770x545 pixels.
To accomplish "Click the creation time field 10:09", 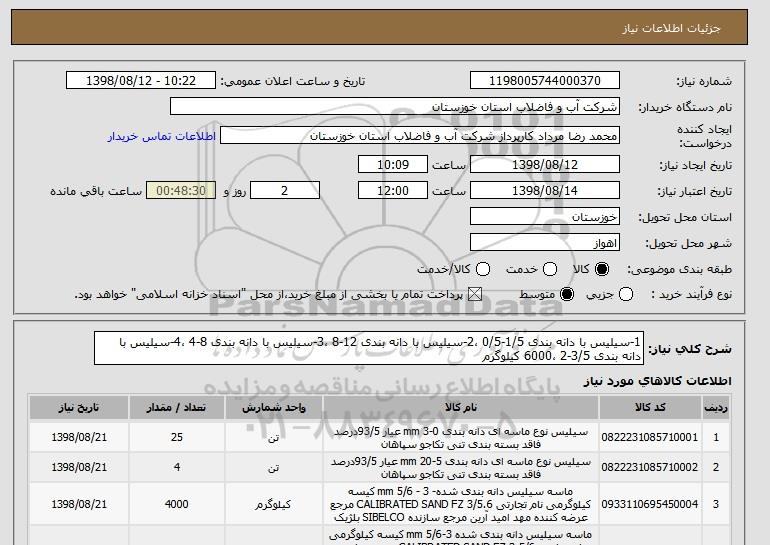I will point(393,164).
